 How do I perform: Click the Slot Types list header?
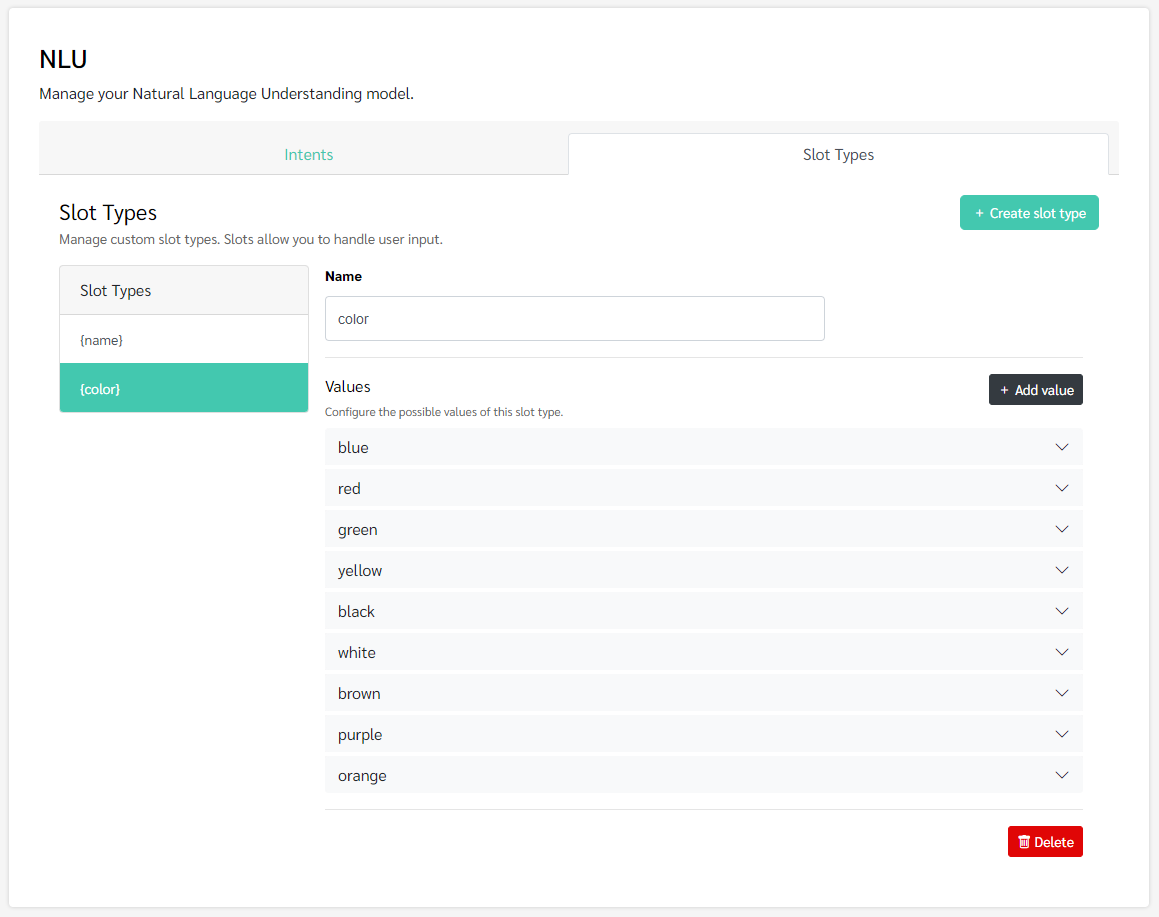tap(184, 290)
